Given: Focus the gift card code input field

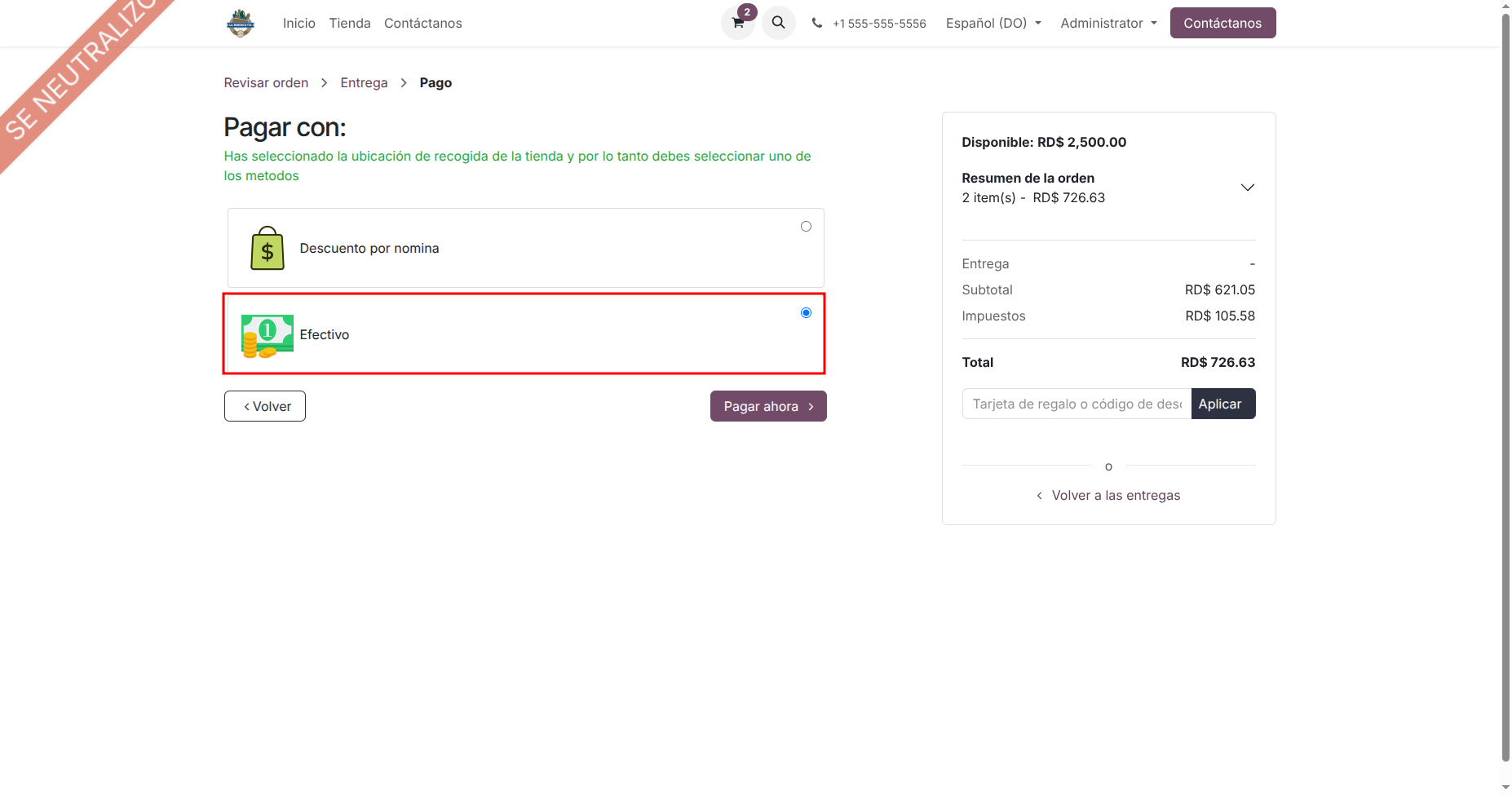Looking at the screenshot, I should [1077, 404].
